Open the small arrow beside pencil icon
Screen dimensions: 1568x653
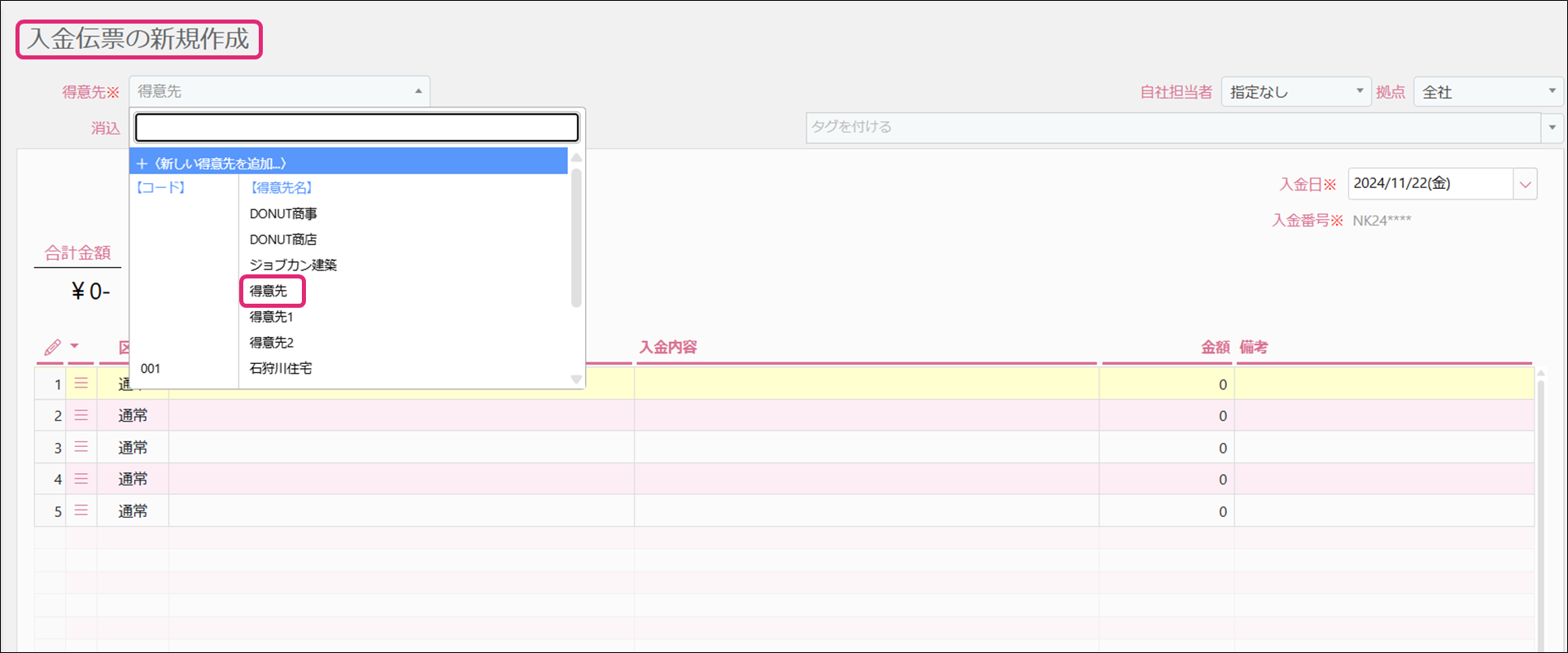pyautogui.click(x=75, y=347)
